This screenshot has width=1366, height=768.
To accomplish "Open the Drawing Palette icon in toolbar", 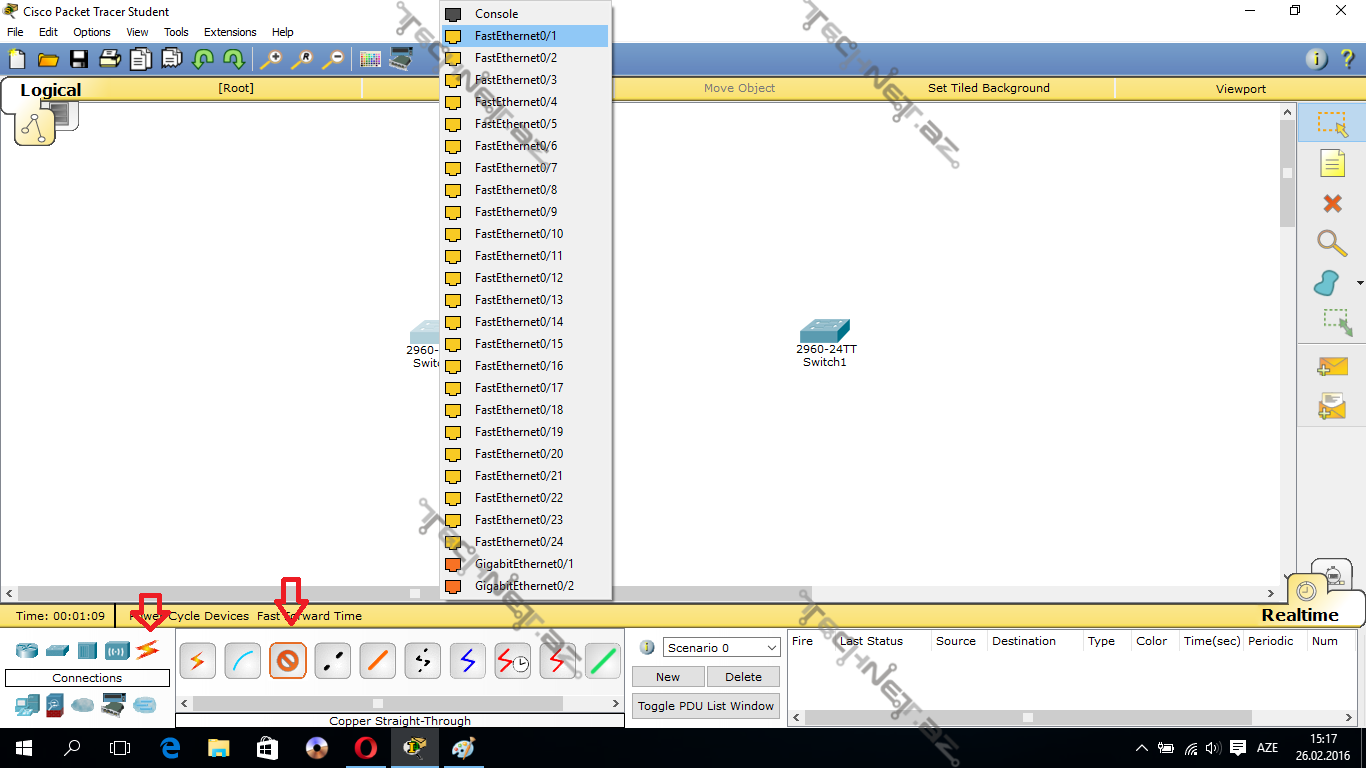I will click(370, 59).
